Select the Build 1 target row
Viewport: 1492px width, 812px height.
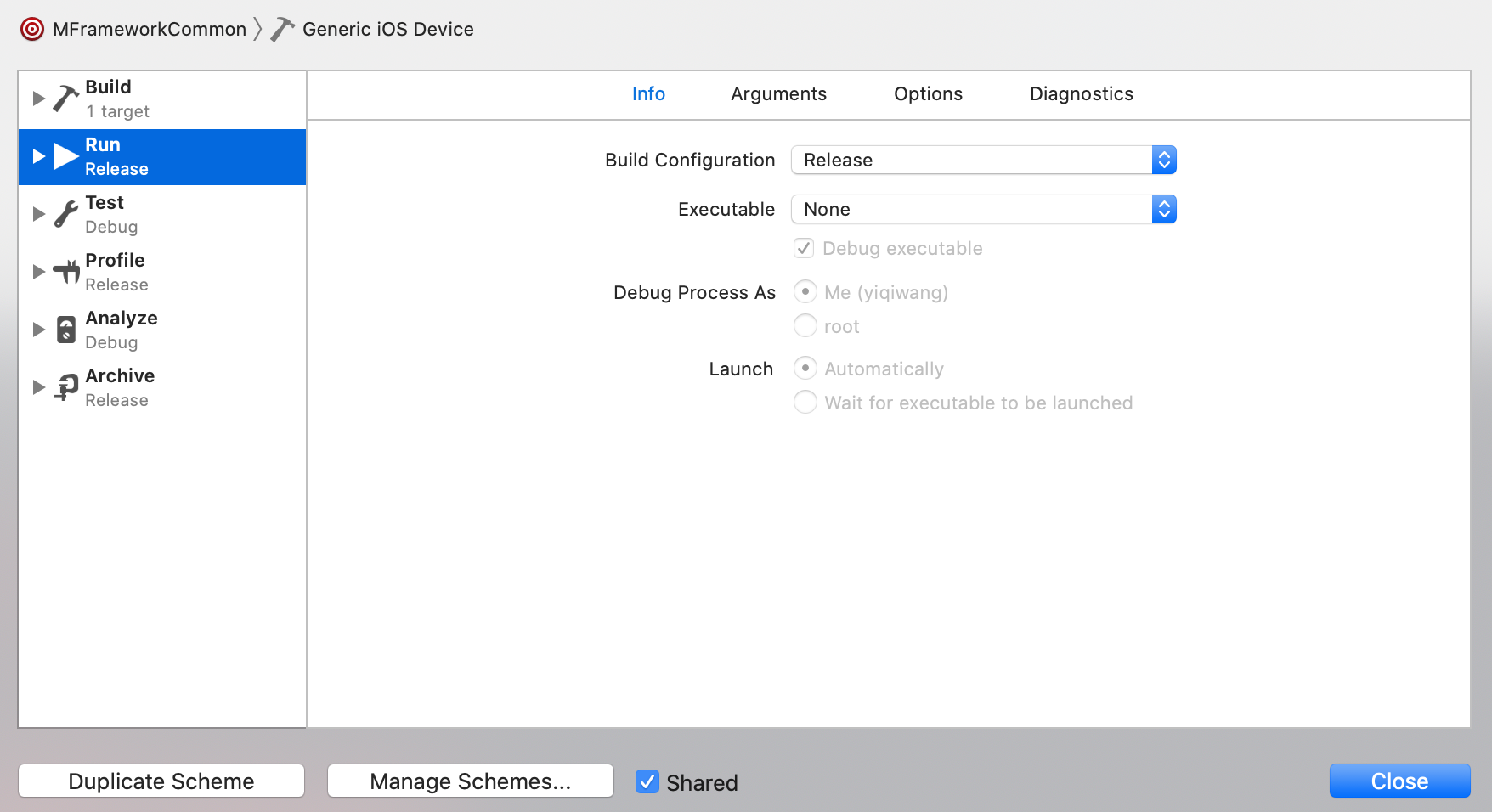click(162, 99)
